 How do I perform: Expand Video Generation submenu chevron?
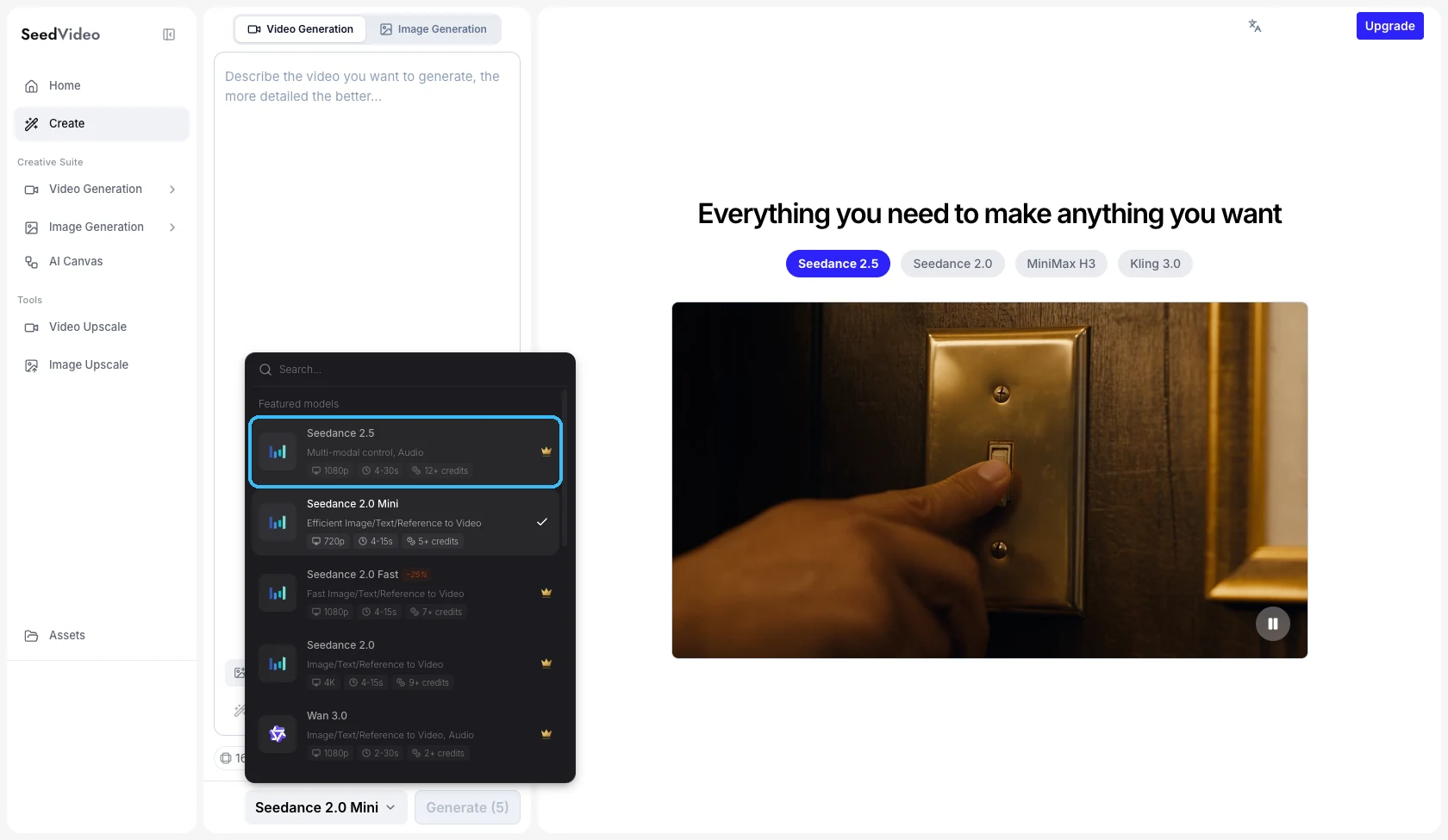coord(172,190)
